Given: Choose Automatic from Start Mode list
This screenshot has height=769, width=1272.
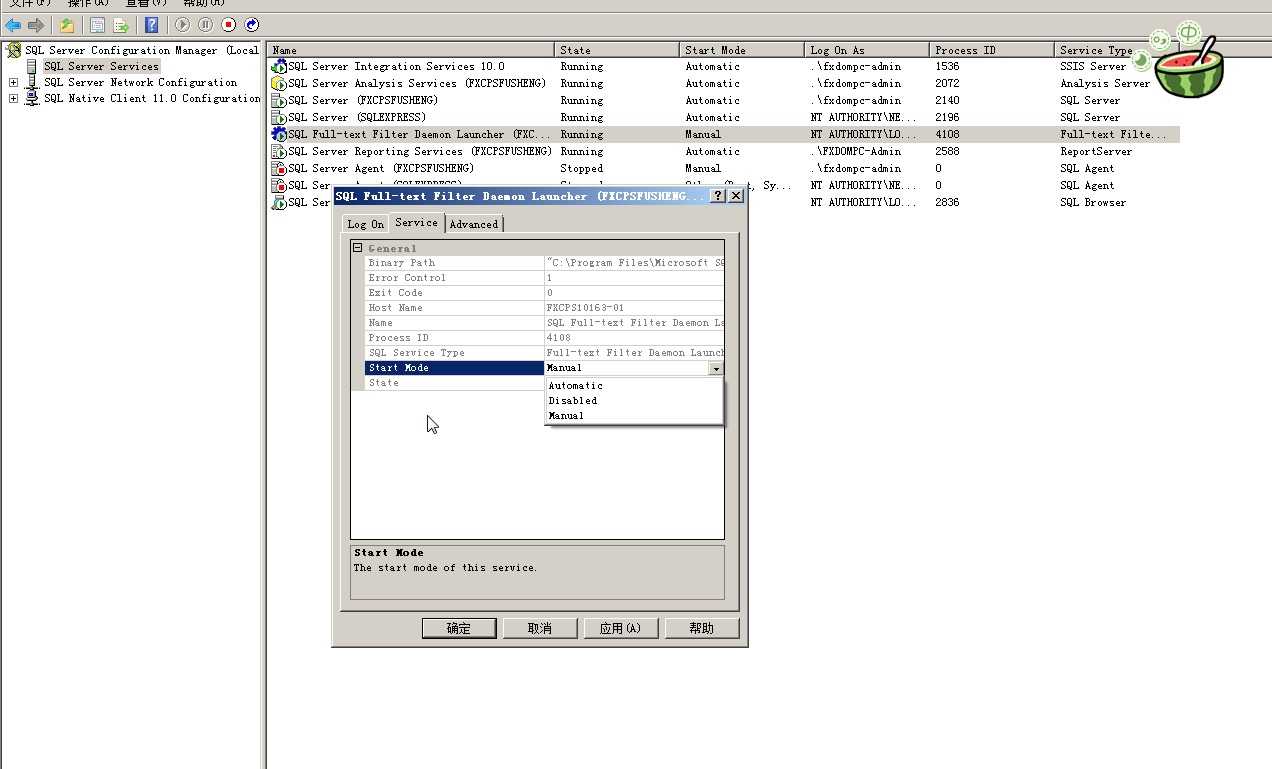Looking at the screenshot, I should 633,386.
